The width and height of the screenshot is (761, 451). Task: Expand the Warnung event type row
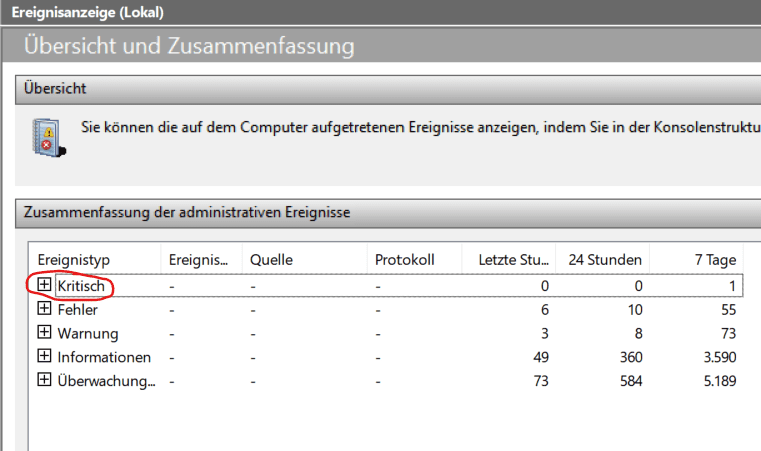tap(44, 333)
